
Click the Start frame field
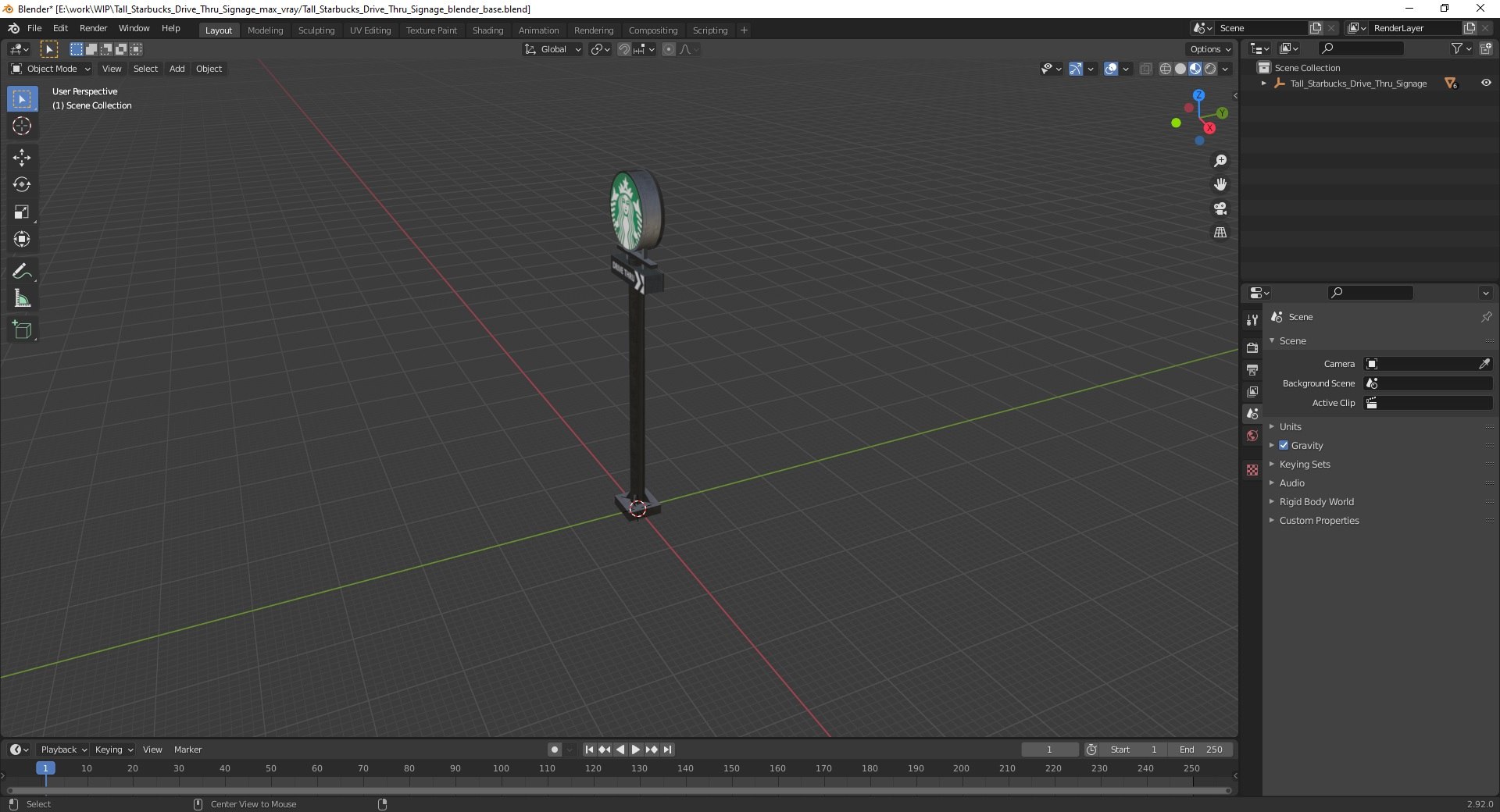pyautogui.click(x=1134, y=750)
